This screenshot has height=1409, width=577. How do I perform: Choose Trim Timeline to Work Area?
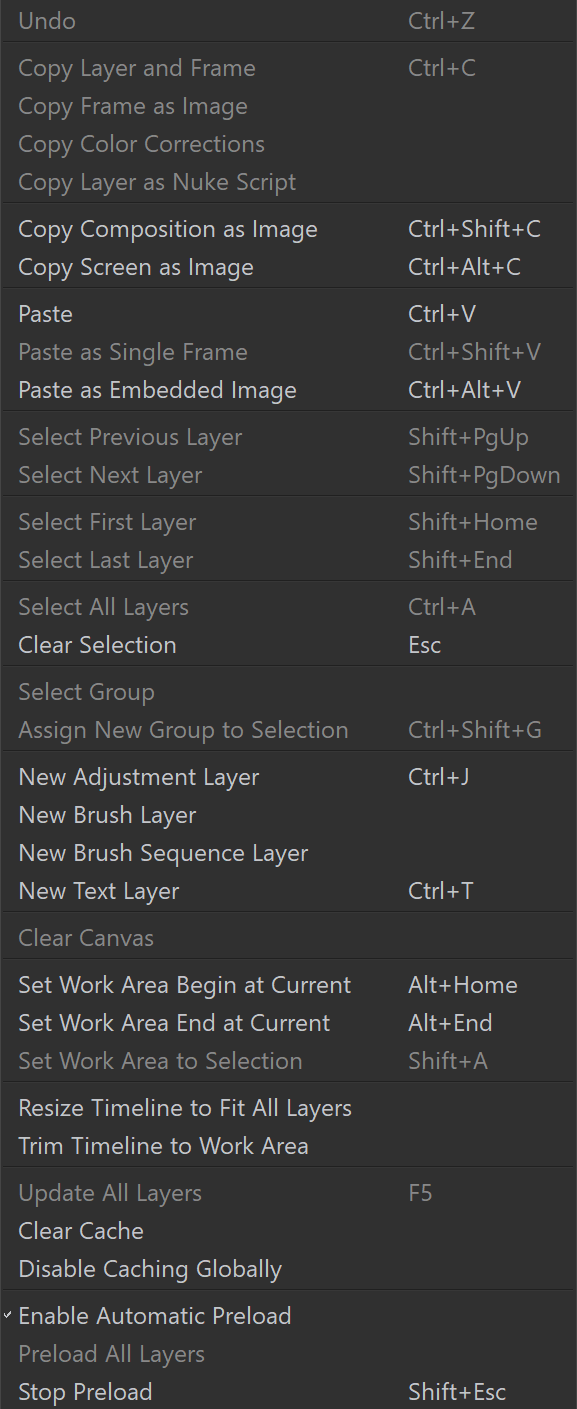point(288,1146)
